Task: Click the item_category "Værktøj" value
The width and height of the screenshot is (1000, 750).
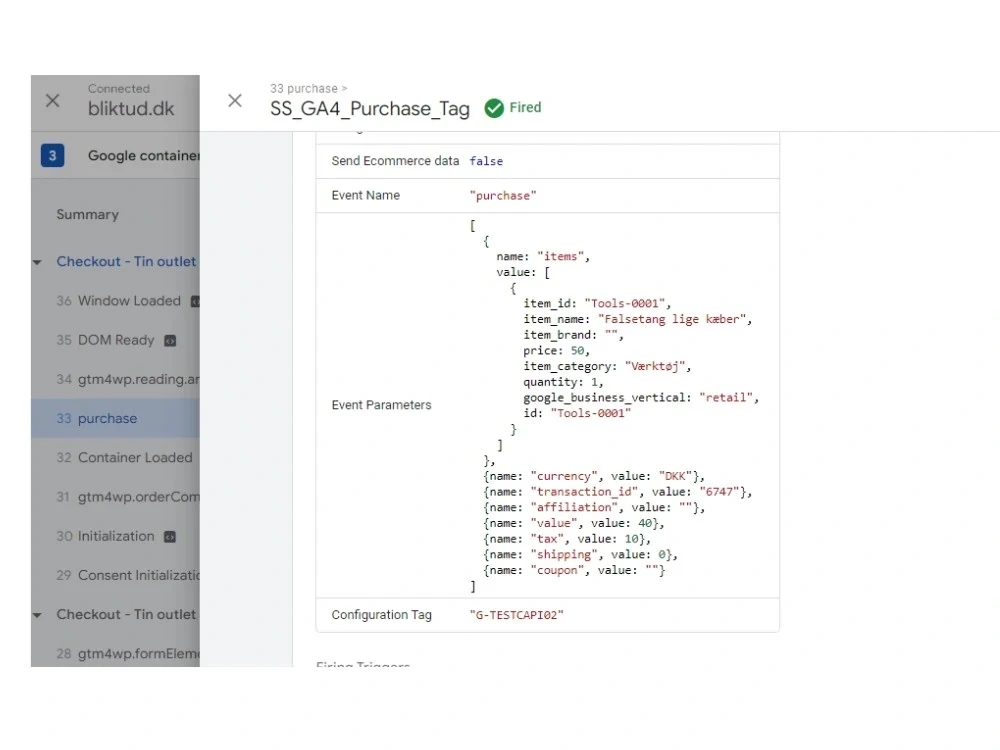Action: pyautogui.click(x=654, y=367)
